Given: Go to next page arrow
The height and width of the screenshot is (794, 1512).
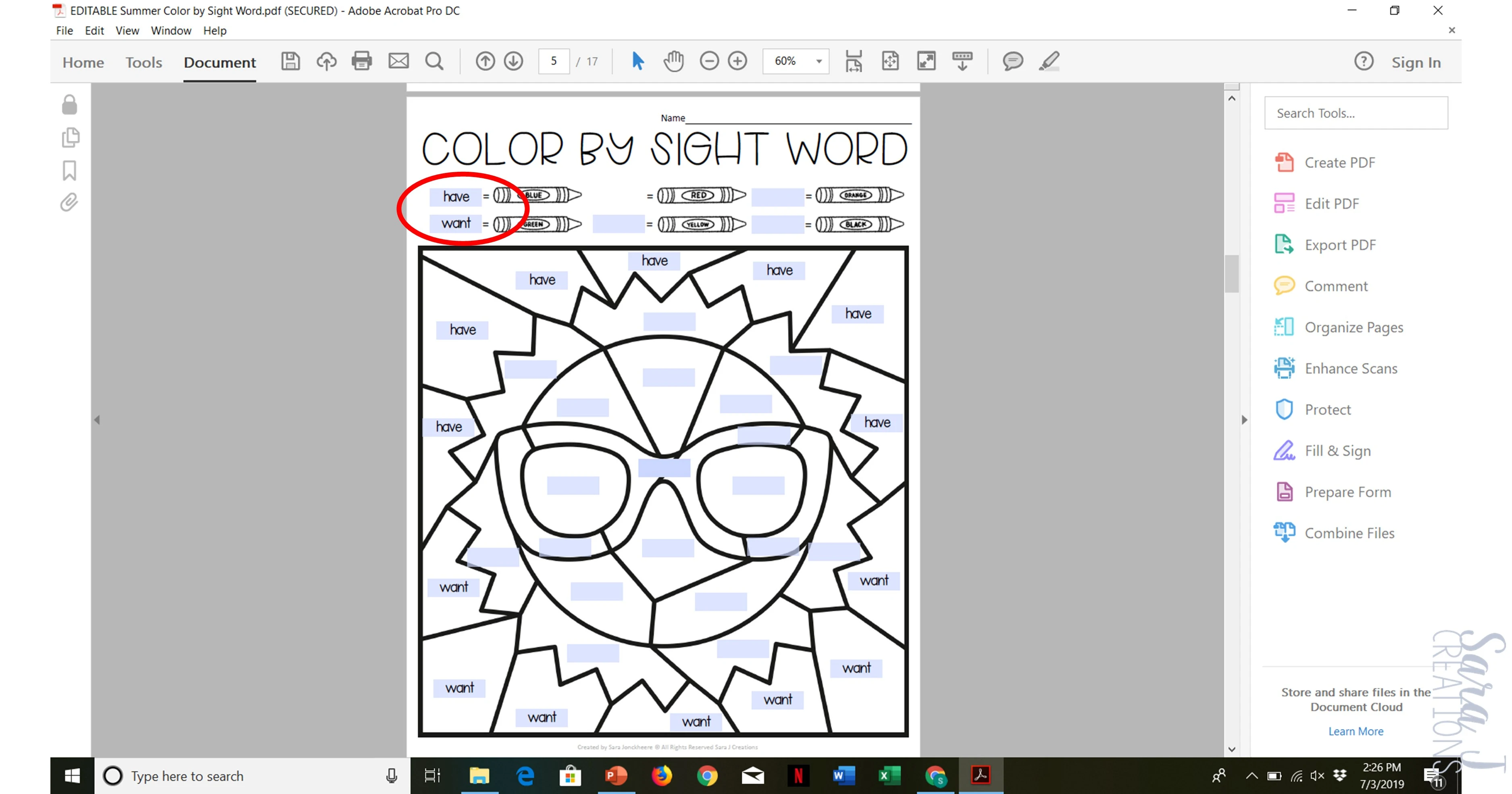Looking at the screenshot, I should click(x=514, y=61).
